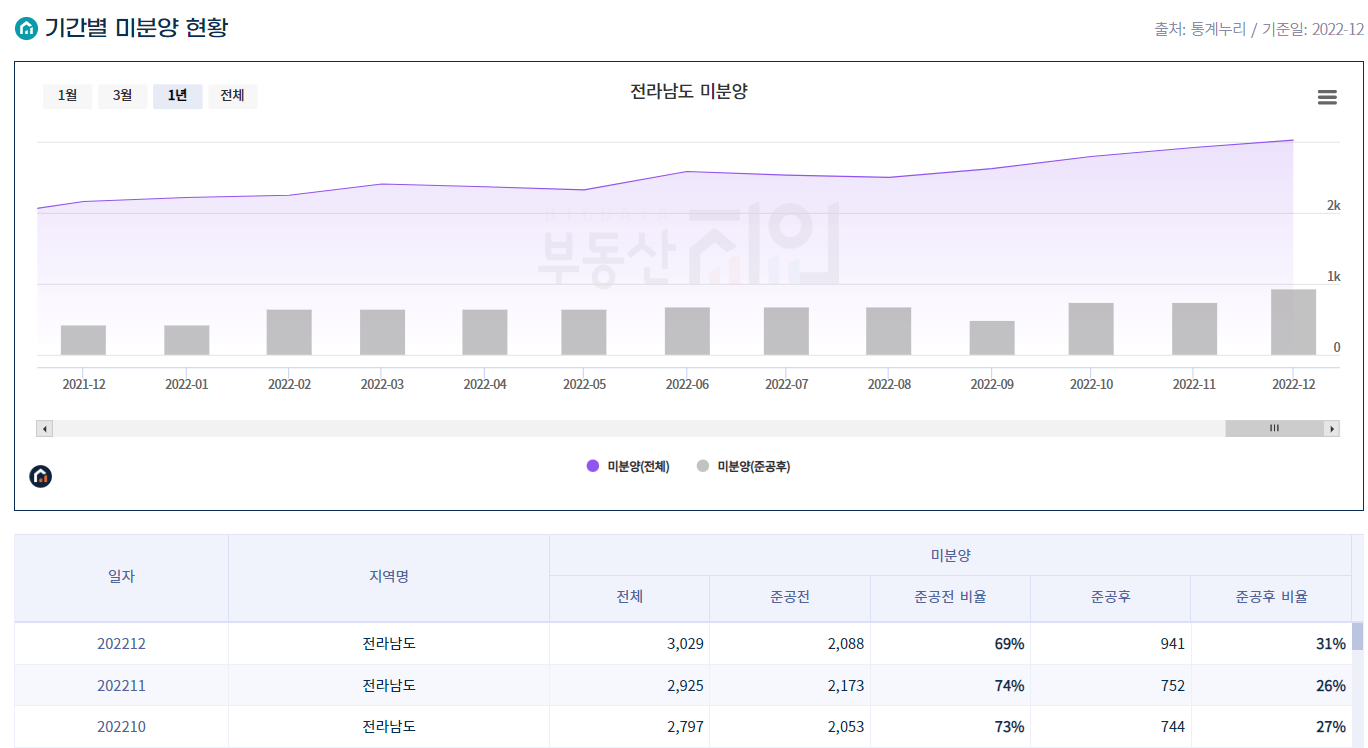This screenshot has width=1368, height=748.
Task: Click 전라남도 in the 202212 row
Action: 389,644
